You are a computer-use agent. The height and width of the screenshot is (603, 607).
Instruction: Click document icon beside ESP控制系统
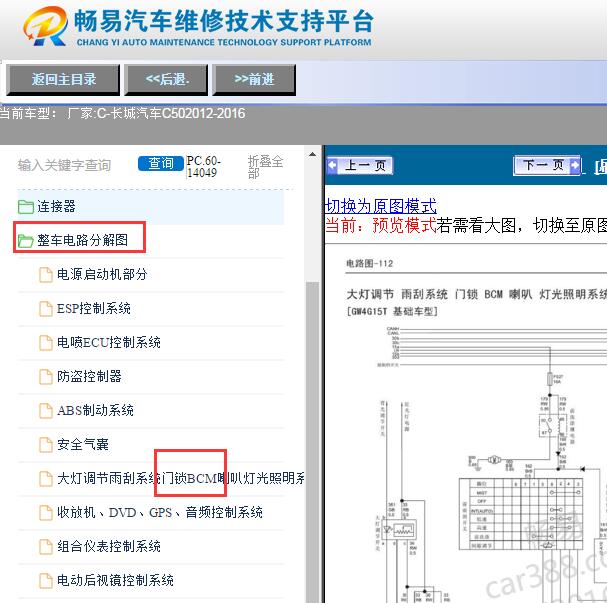[x=46, y=309]
